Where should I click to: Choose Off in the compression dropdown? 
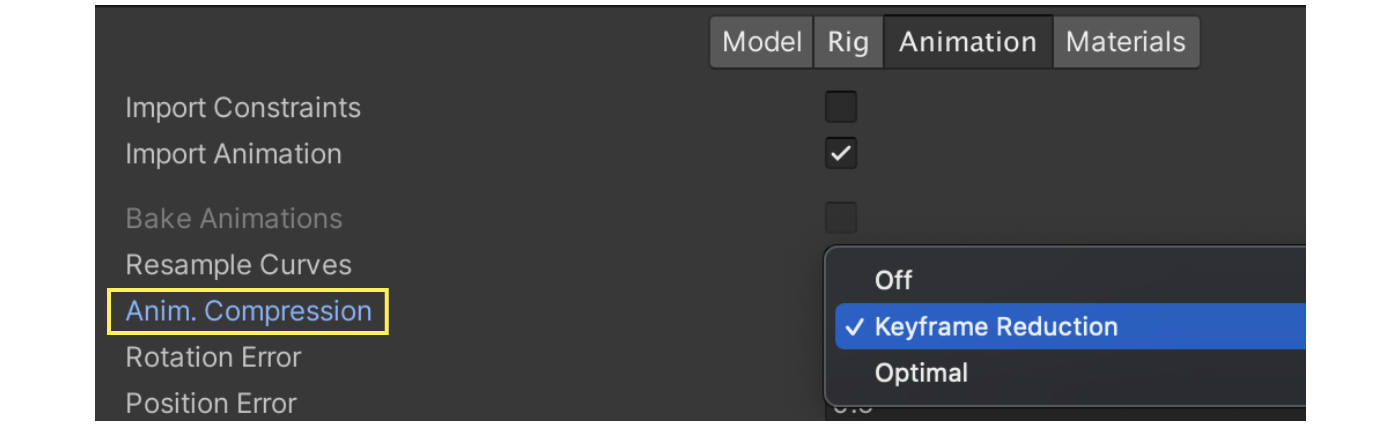[893, 280]
